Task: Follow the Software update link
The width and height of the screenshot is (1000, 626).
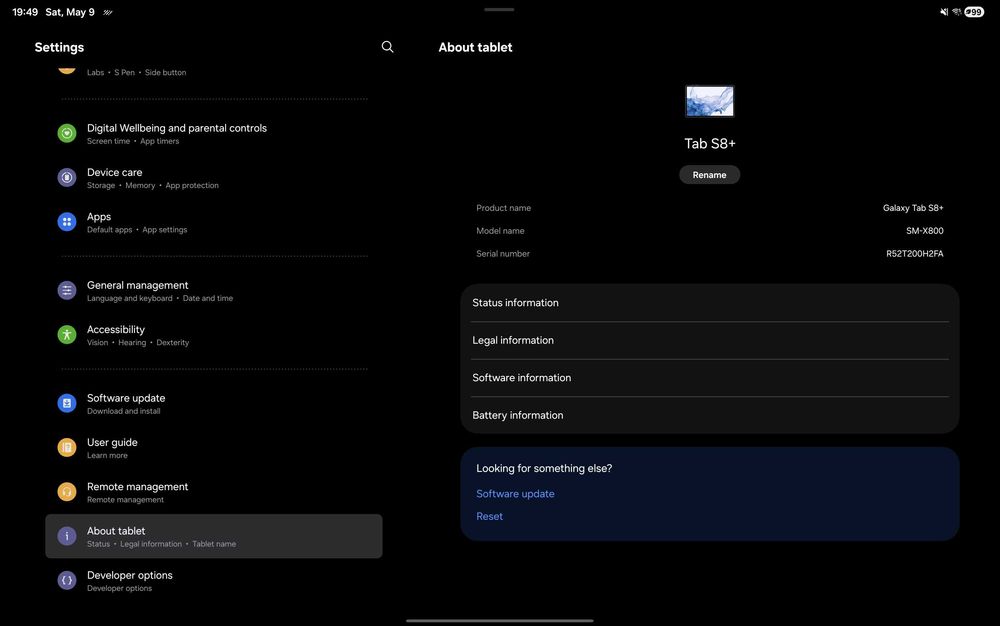Action: point(515,493)
